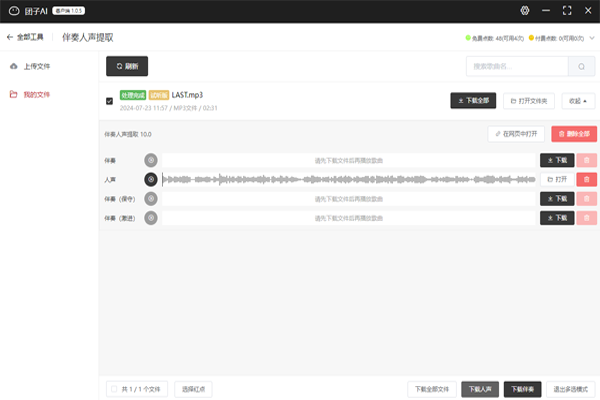Click the play icon on 伴奏 track
The image size is (600, 400).
[x=151, y=160]
